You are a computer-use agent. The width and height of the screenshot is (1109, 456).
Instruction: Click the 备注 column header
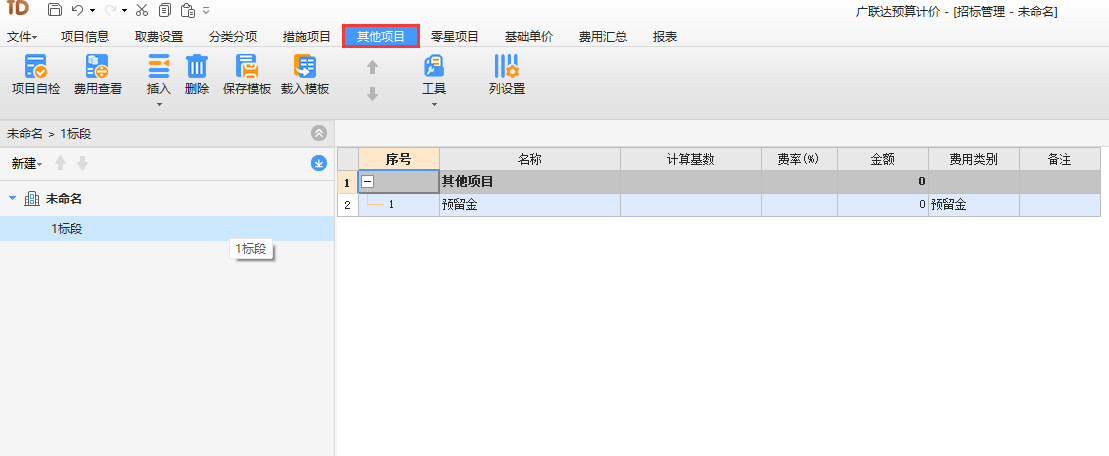coord(1060,159)
